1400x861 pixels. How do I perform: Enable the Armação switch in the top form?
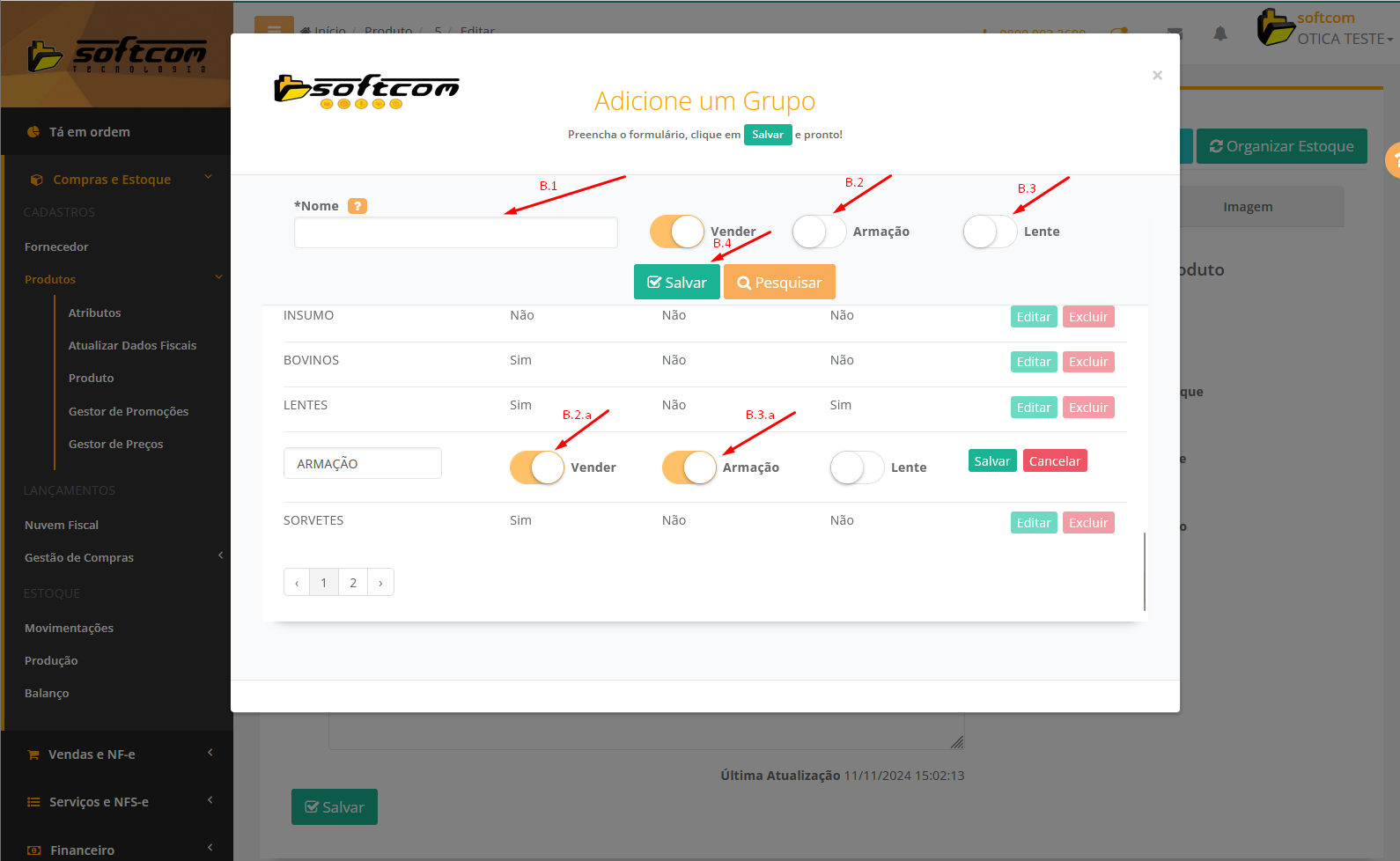(819, 232)
